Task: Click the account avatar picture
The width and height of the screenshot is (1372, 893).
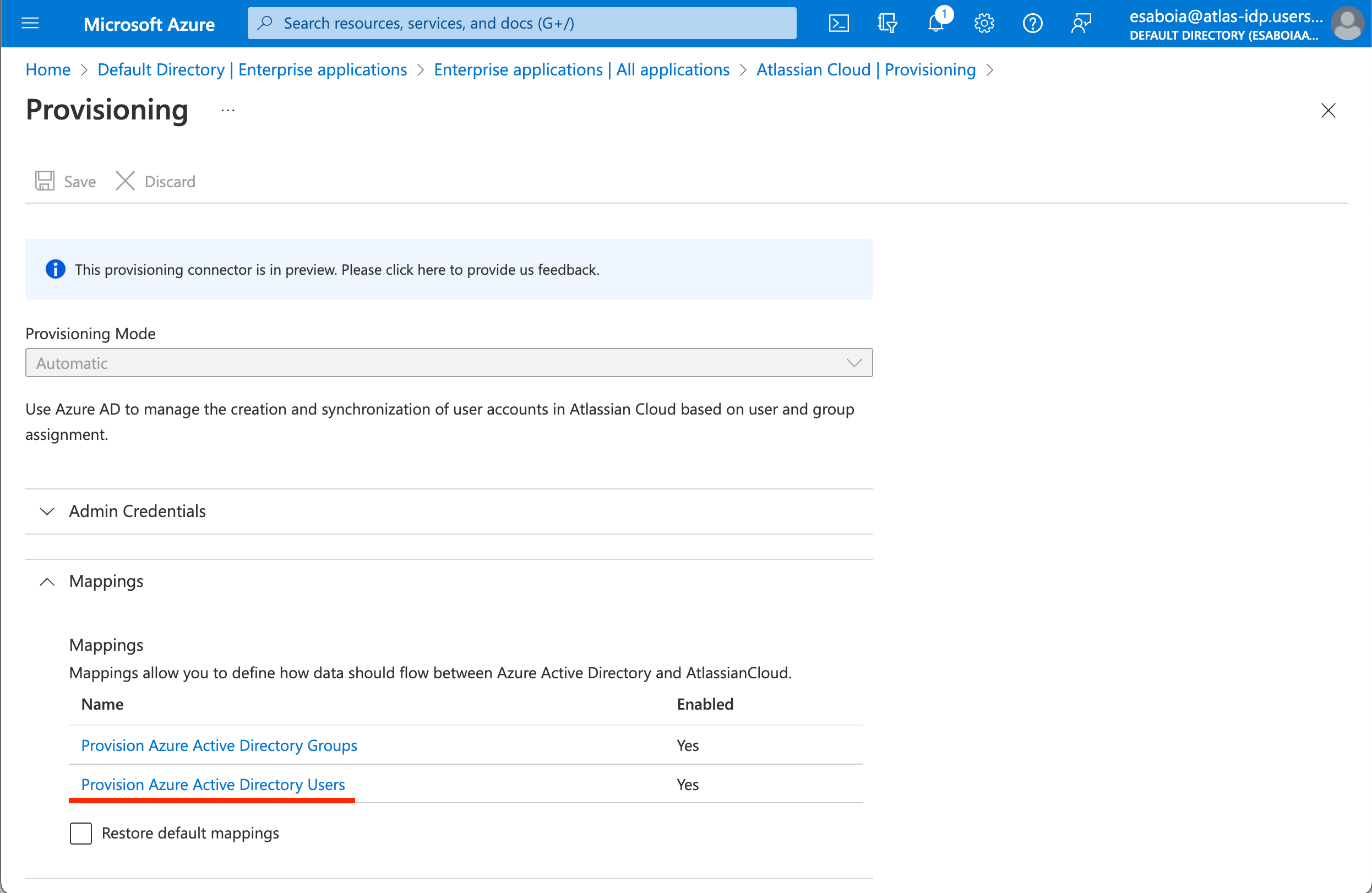Action: pyautogui.click(x=1347, y=23)
